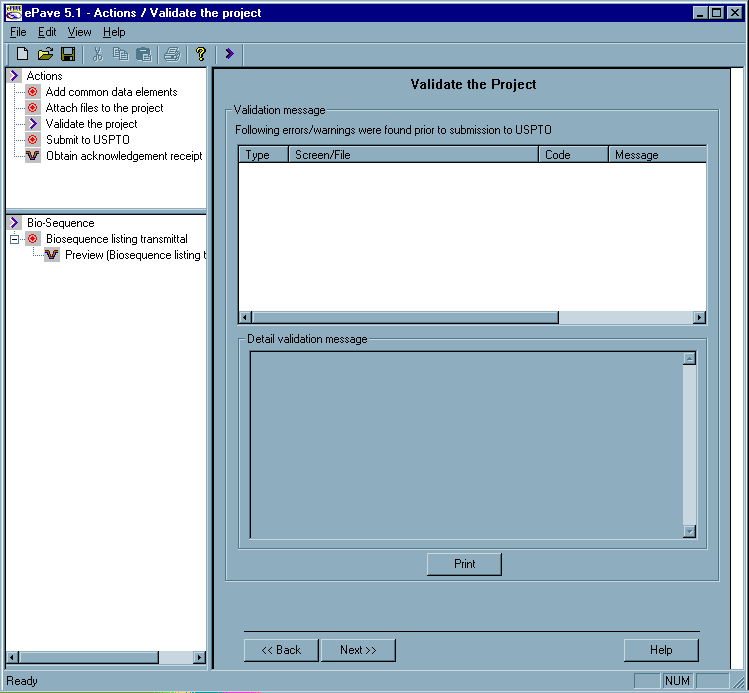749x693 pixels.
Task: Go back with the << Back button
Action: pyautogui.click(x=281, y=650)
